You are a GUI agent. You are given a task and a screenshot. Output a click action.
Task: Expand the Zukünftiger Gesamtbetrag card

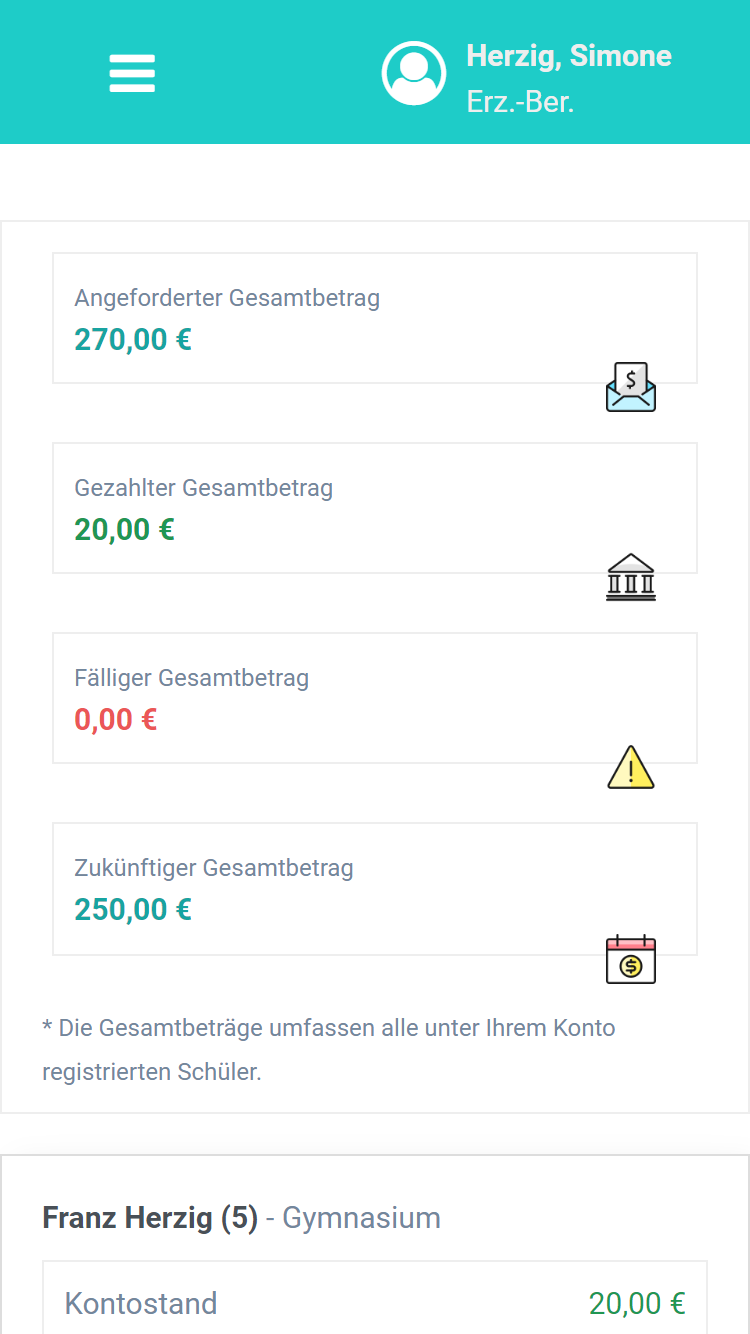click(x=374, y=888)
